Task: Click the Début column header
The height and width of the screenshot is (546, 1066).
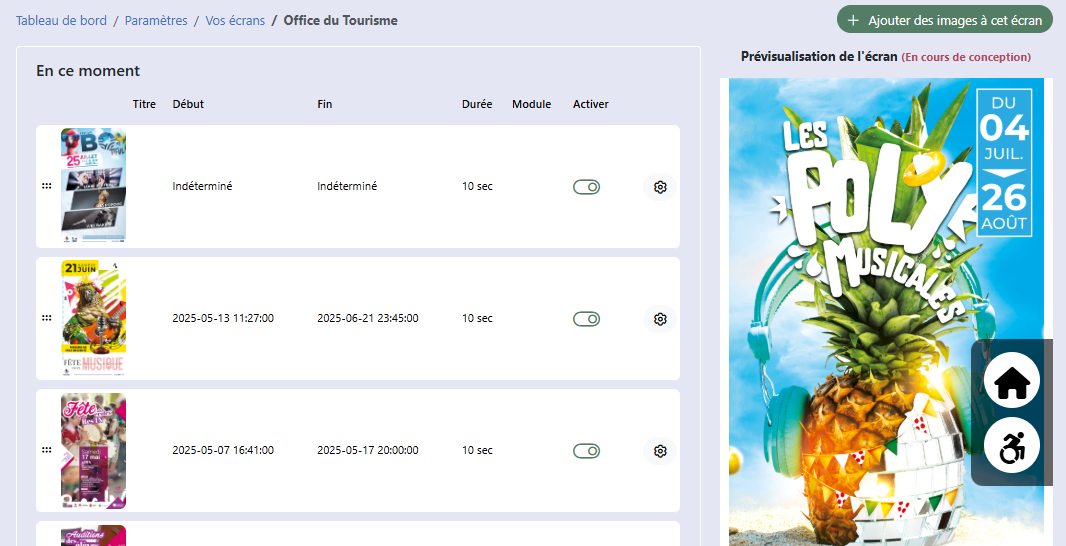Action: click(188, 104)
